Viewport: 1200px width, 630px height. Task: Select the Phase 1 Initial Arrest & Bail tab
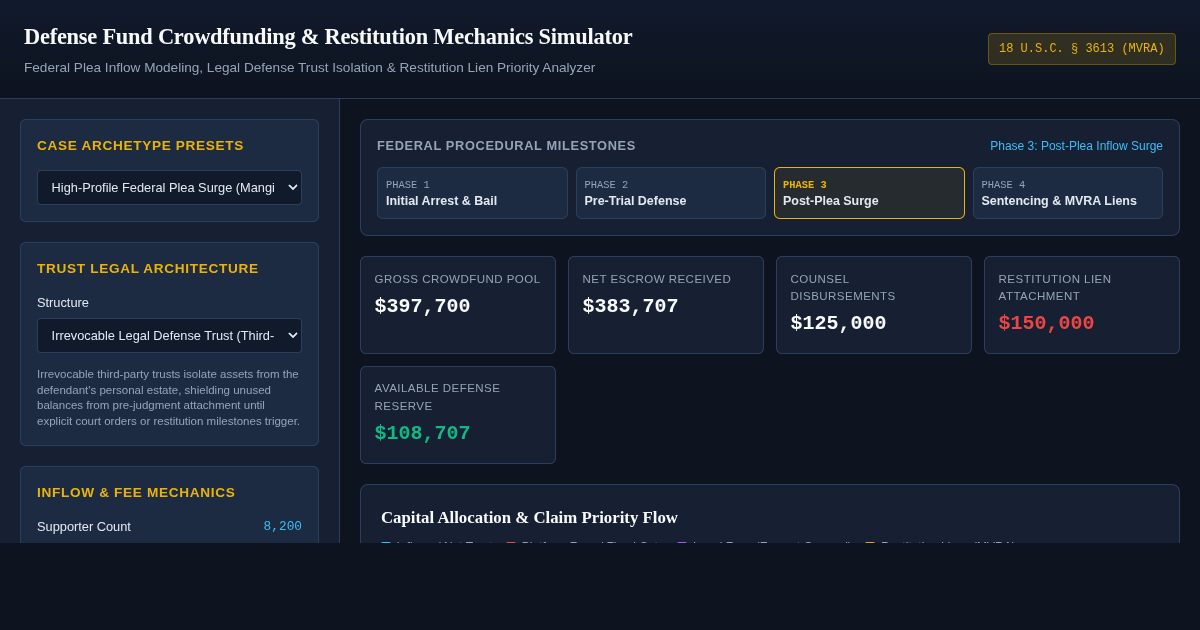472,193
